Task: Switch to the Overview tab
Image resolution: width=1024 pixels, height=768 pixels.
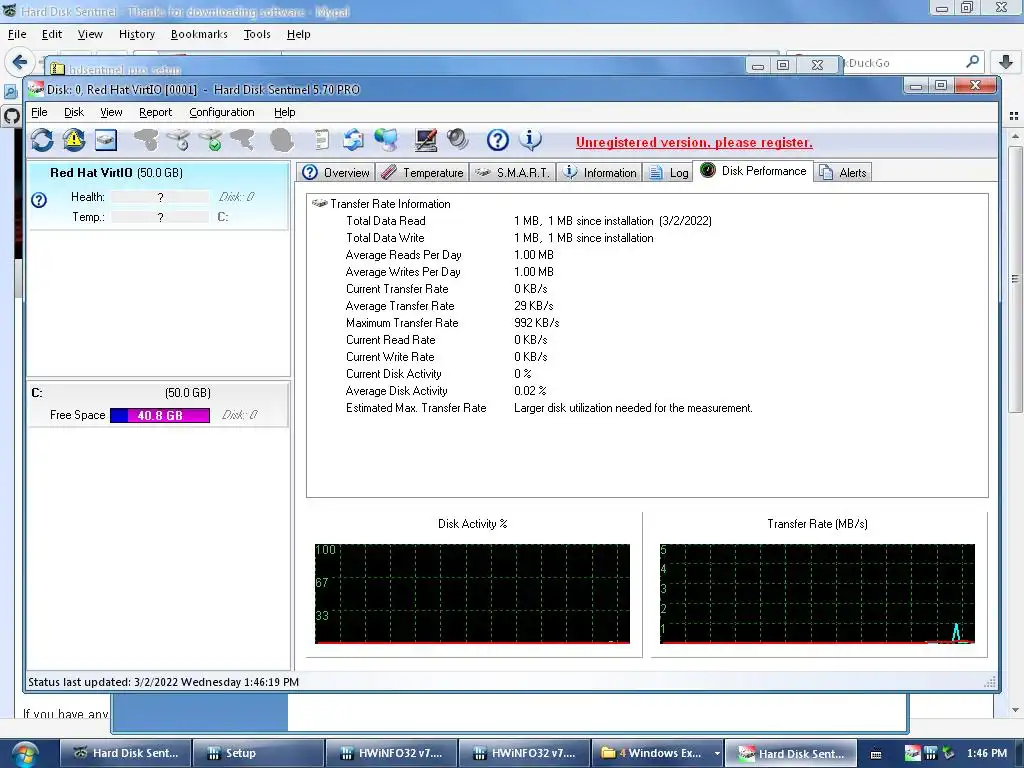Action: [336, 172]
